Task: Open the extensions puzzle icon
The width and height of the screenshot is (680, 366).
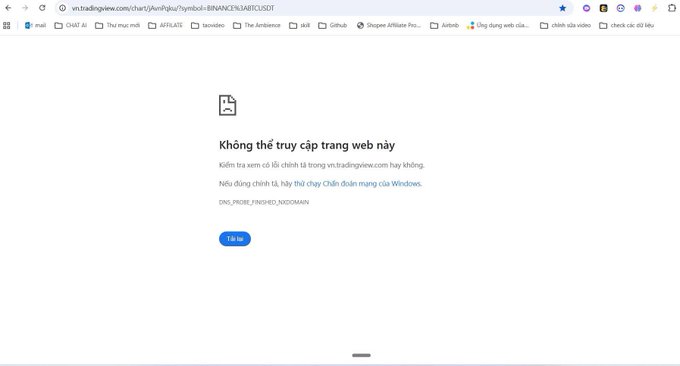Action: point(672,8)
